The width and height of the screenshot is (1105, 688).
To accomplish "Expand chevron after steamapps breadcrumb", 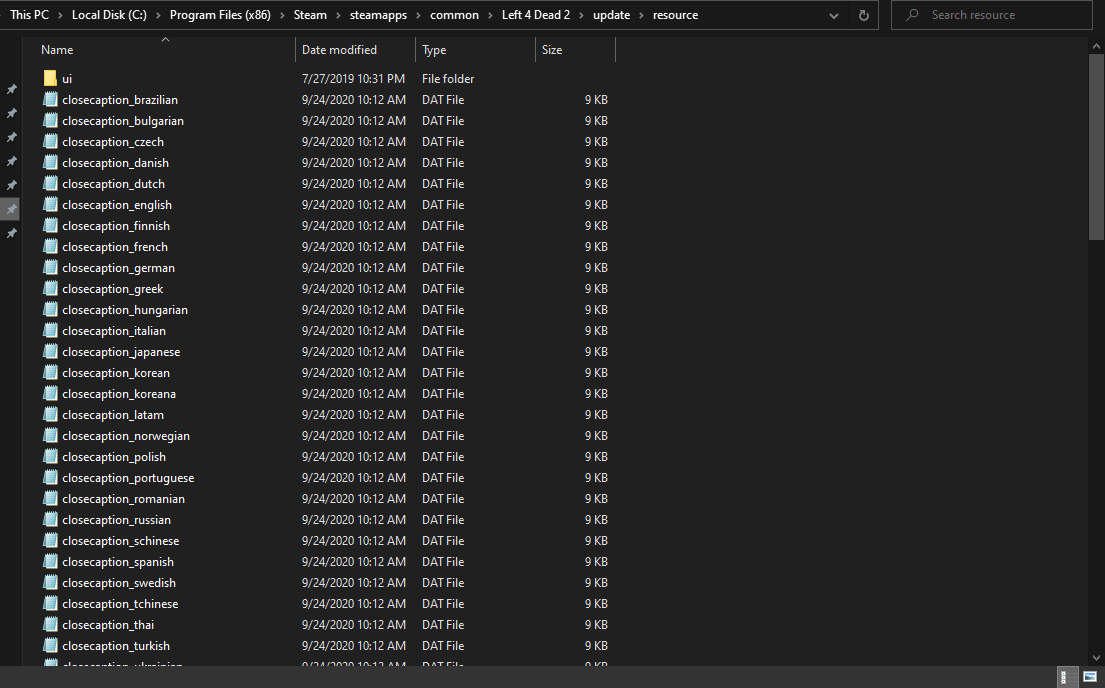I will [419, 15].
